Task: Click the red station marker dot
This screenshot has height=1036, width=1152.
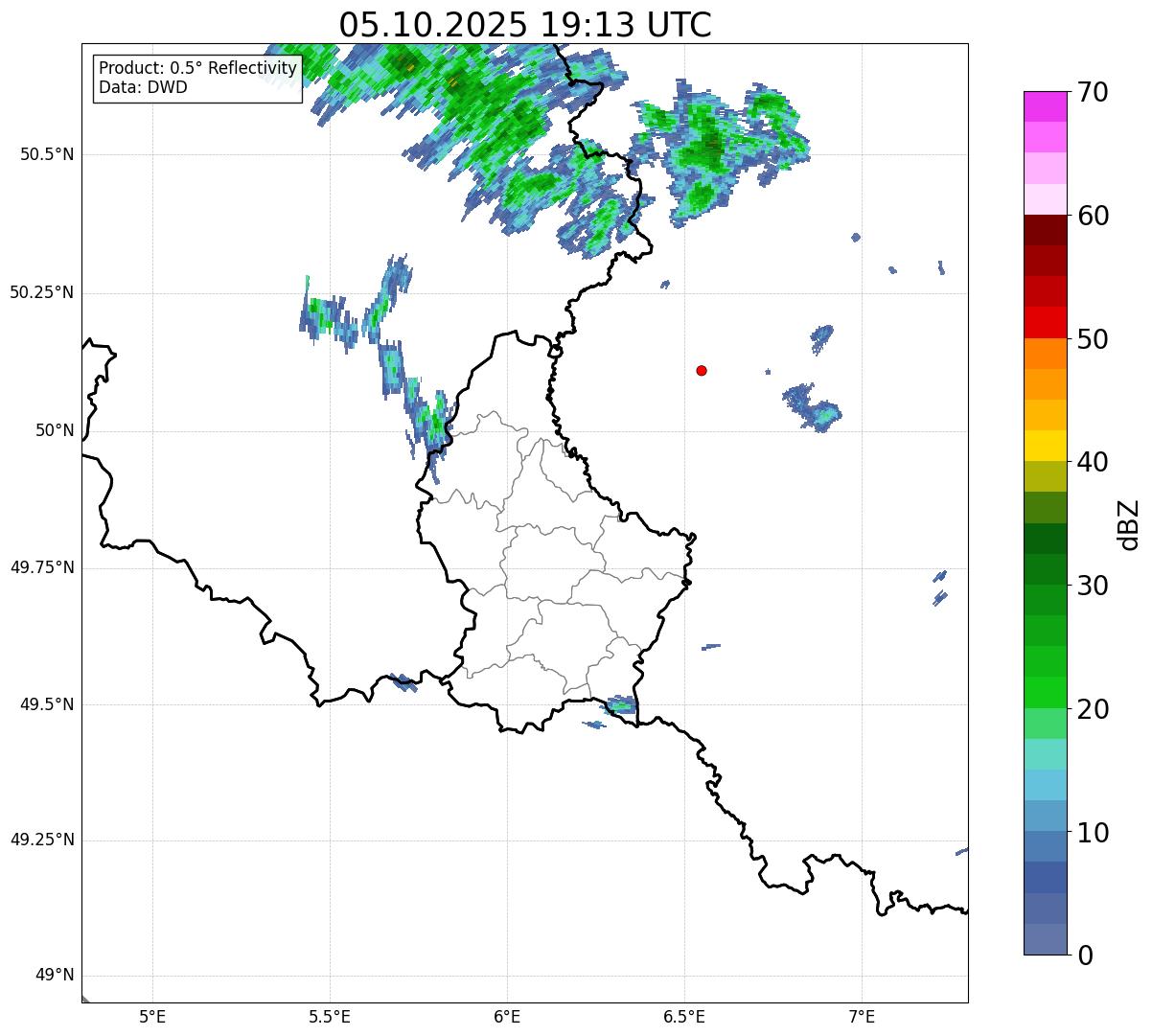Action: point(702,370)
